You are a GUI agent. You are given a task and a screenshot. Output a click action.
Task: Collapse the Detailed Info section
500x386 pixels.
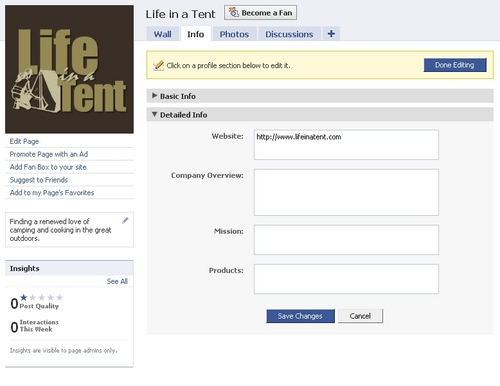320,115
